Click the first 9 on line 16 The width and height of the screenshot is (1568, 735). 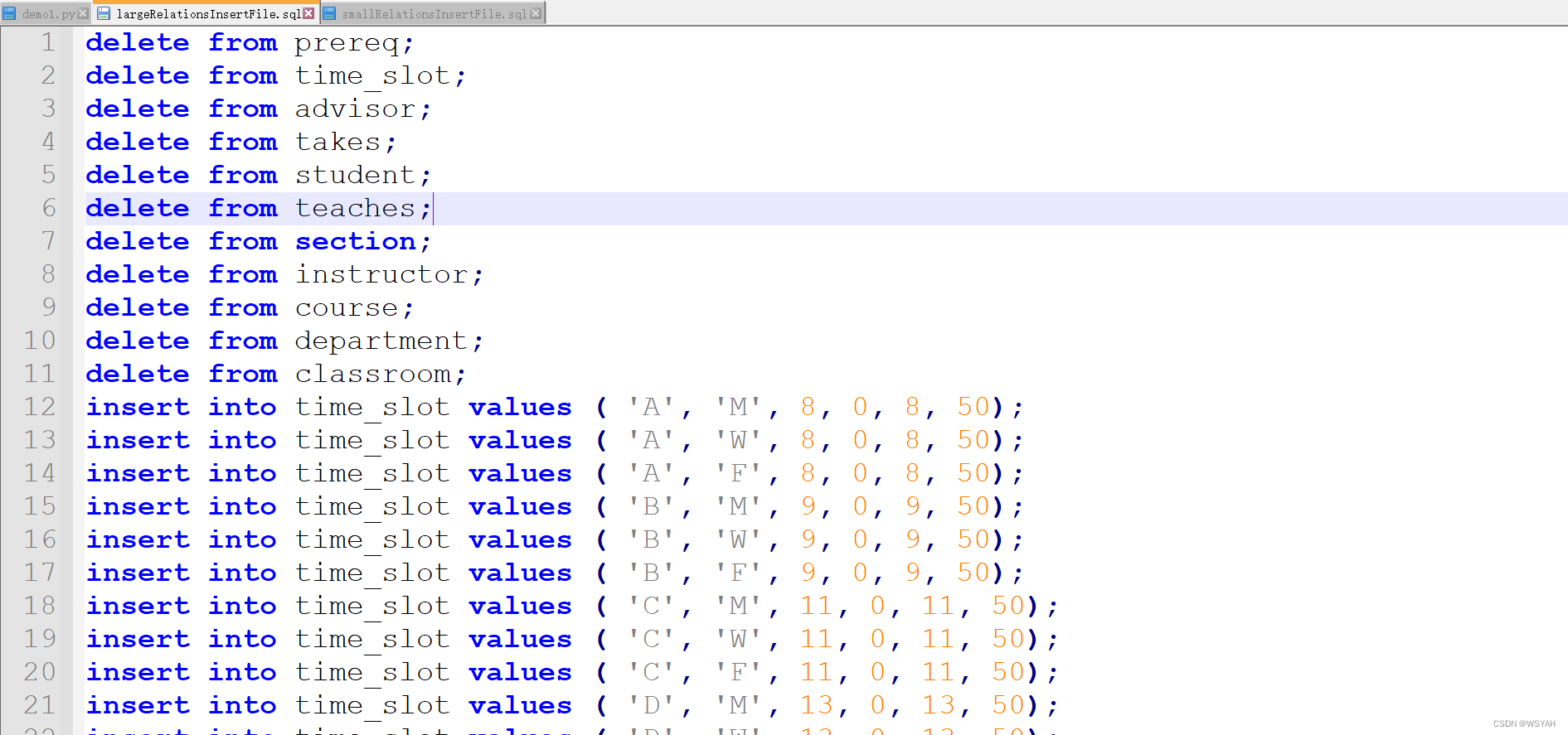point(808,539)
